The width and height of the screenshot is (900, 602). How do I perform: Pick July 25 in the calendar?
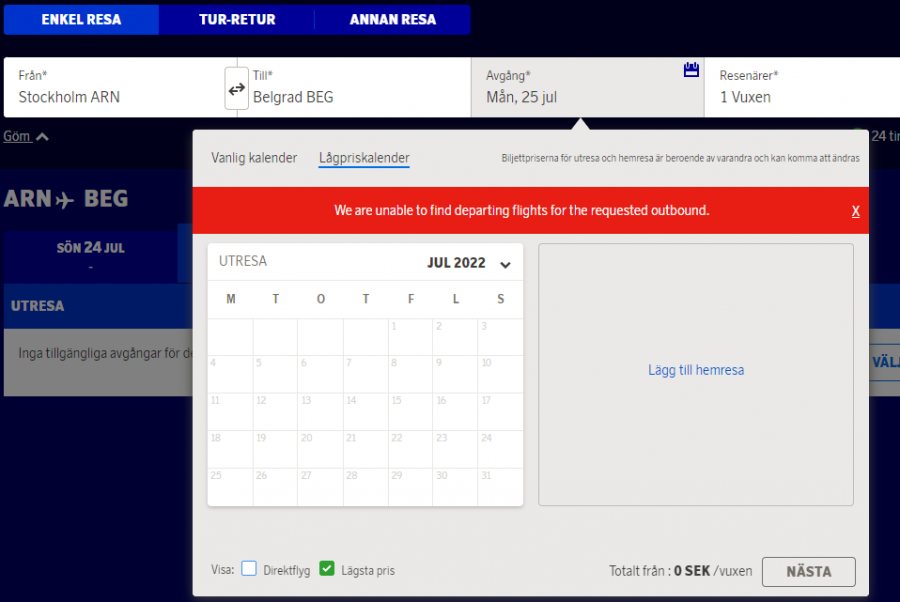click(x=230, y=487)
